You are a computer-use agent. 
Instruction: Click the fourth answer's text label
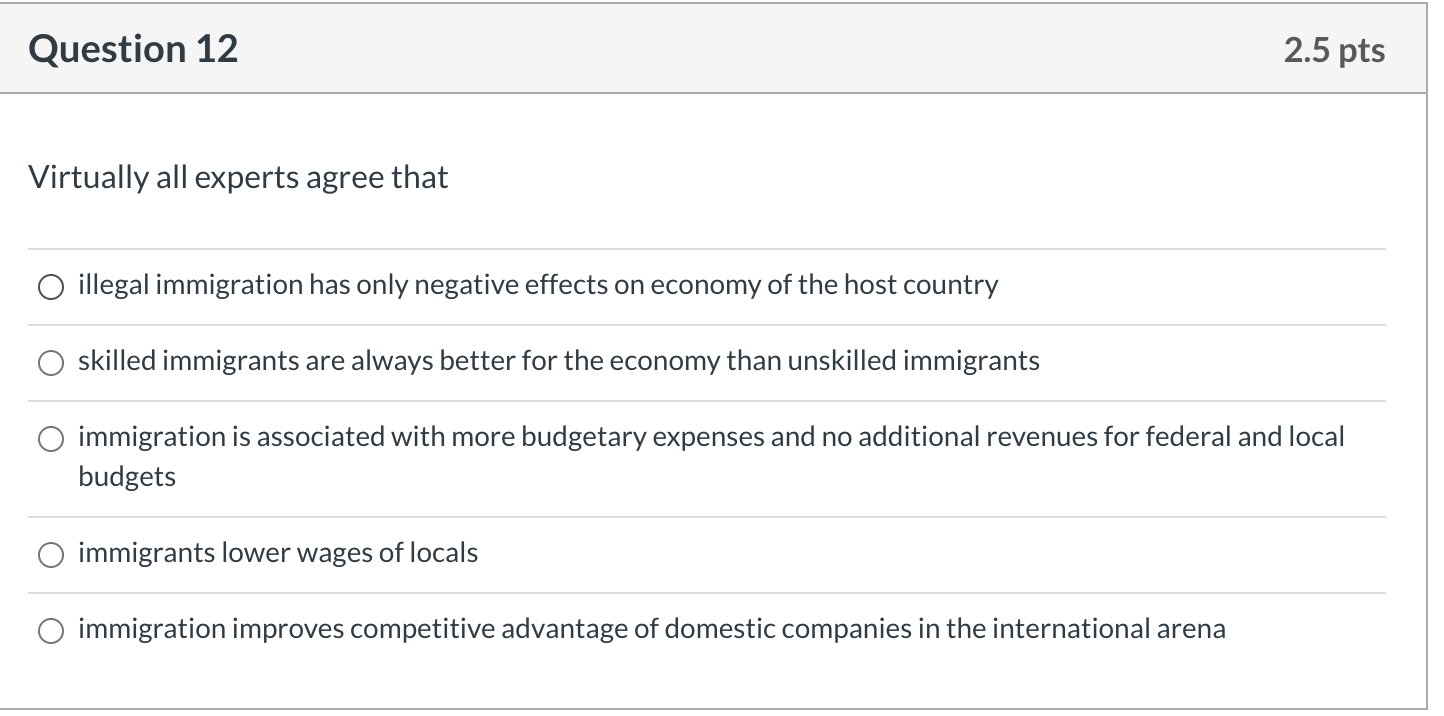click(x=277, y=552)
